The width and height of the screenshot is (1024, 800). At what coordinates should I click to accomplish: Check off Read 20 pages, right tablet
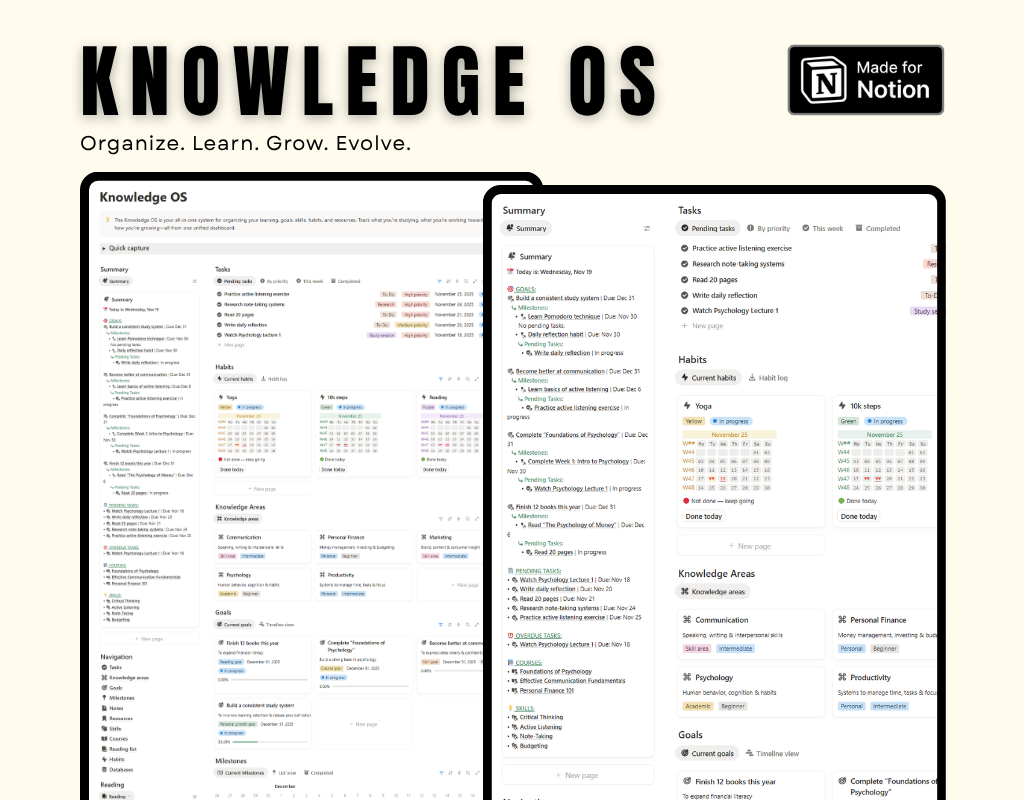pos(684,280)
